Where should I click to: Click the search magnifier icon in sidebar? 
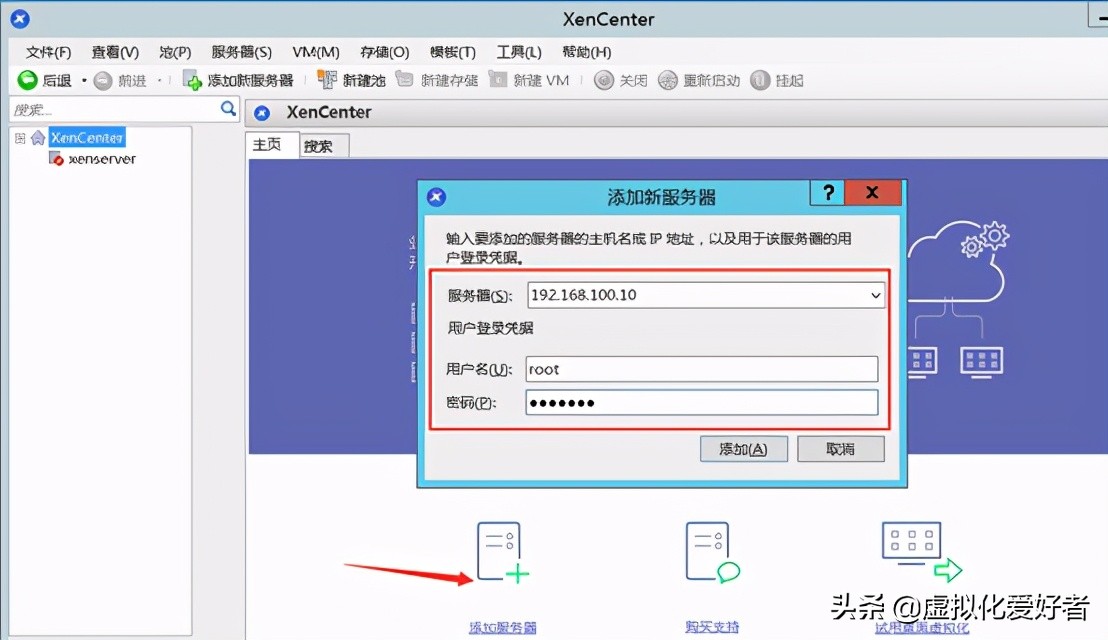tap(228, 109)
